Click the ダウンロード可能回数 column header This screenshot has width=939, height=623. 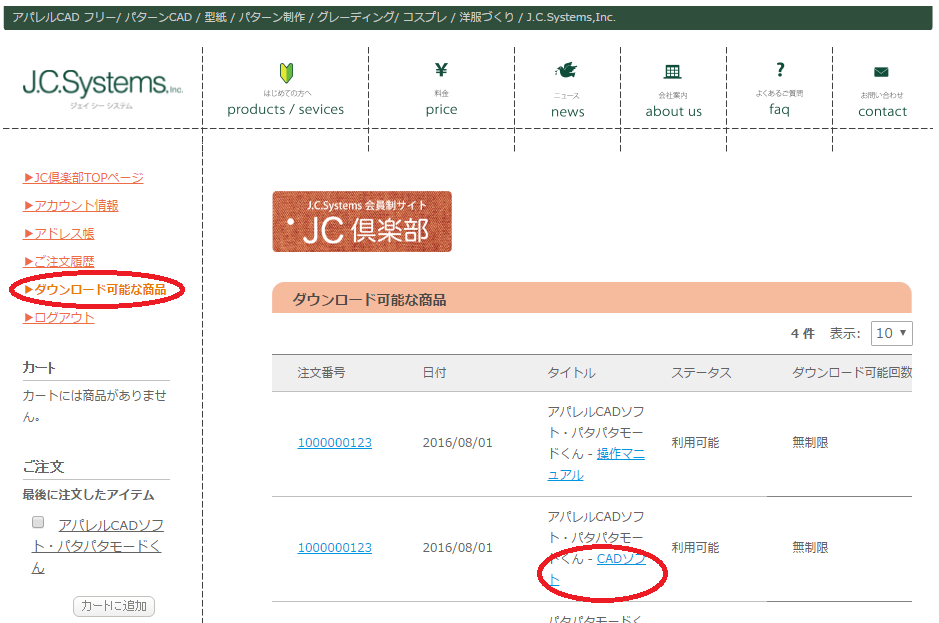(852, 373)
